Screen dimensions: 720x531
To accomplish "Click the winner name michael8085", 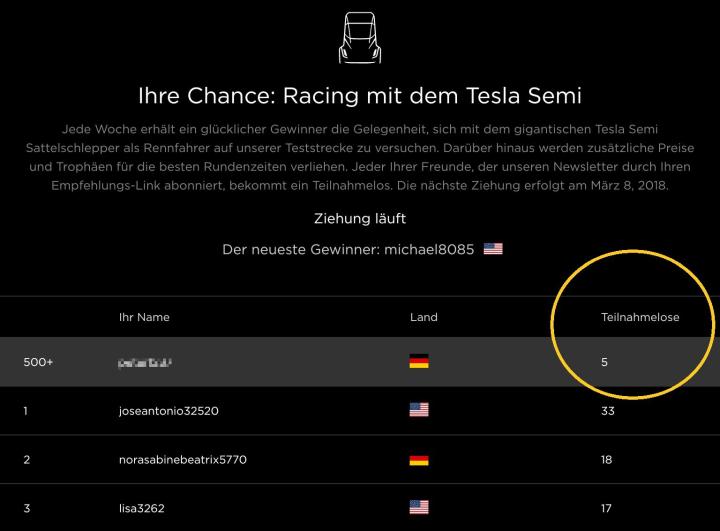I will 429,249.
